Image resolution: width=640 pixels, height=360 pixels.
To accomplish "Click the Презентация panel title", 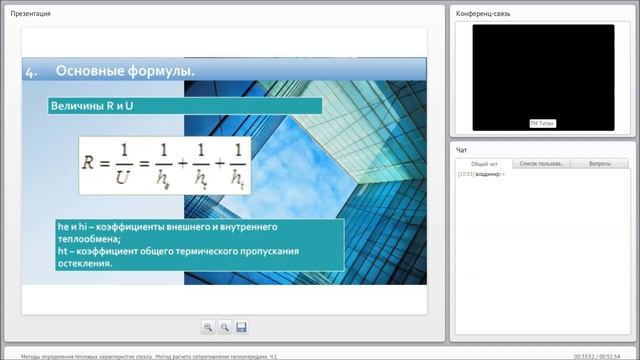I will pos(31,13).
